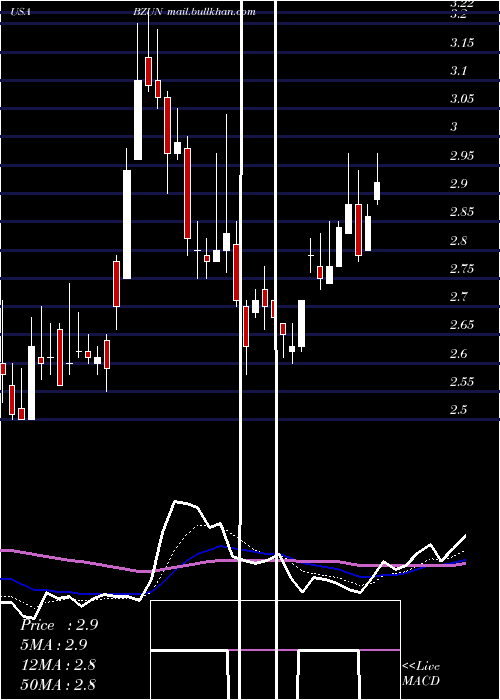Click the USA label

click(21, 12)
